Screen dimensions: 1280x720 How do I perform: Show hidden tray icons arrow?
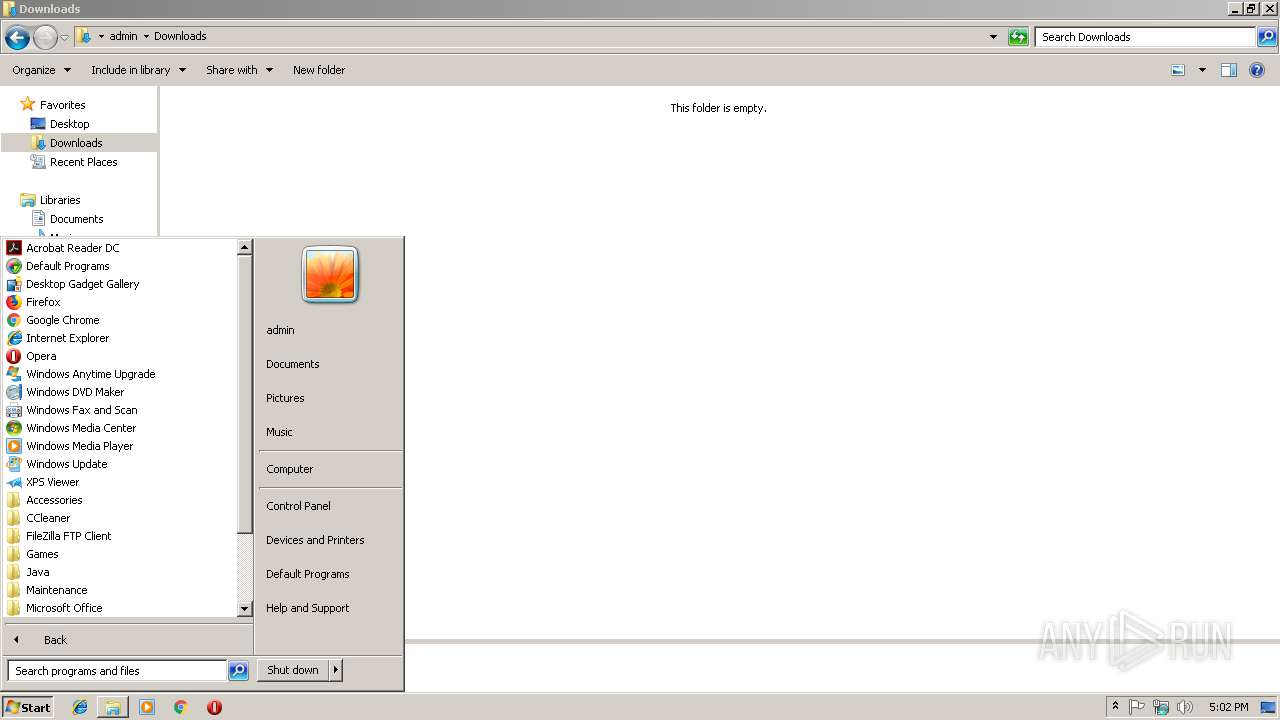click(x=1115, y=707)
